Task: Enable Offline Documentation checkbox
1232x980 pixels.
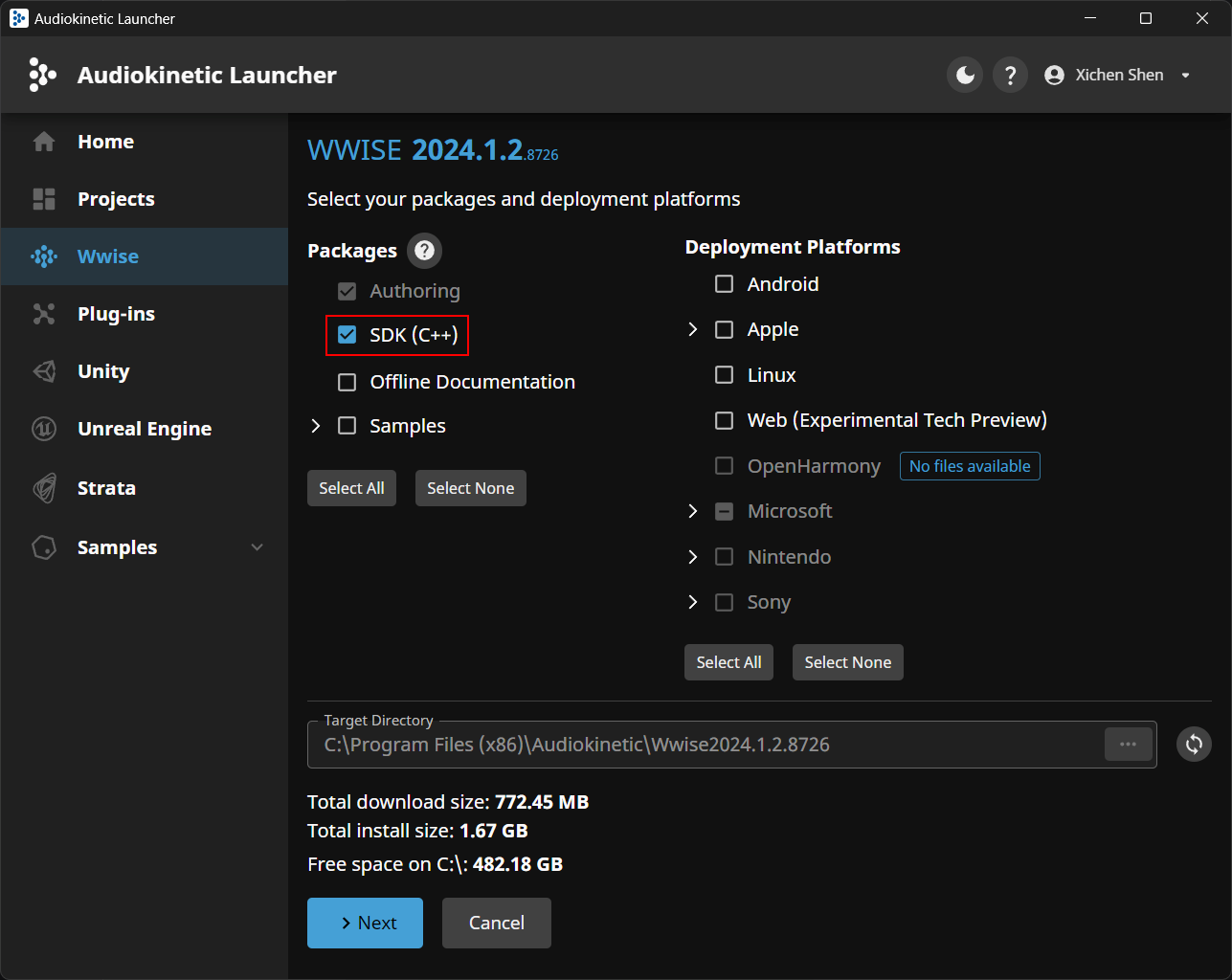Action: [x=347, y=382]
